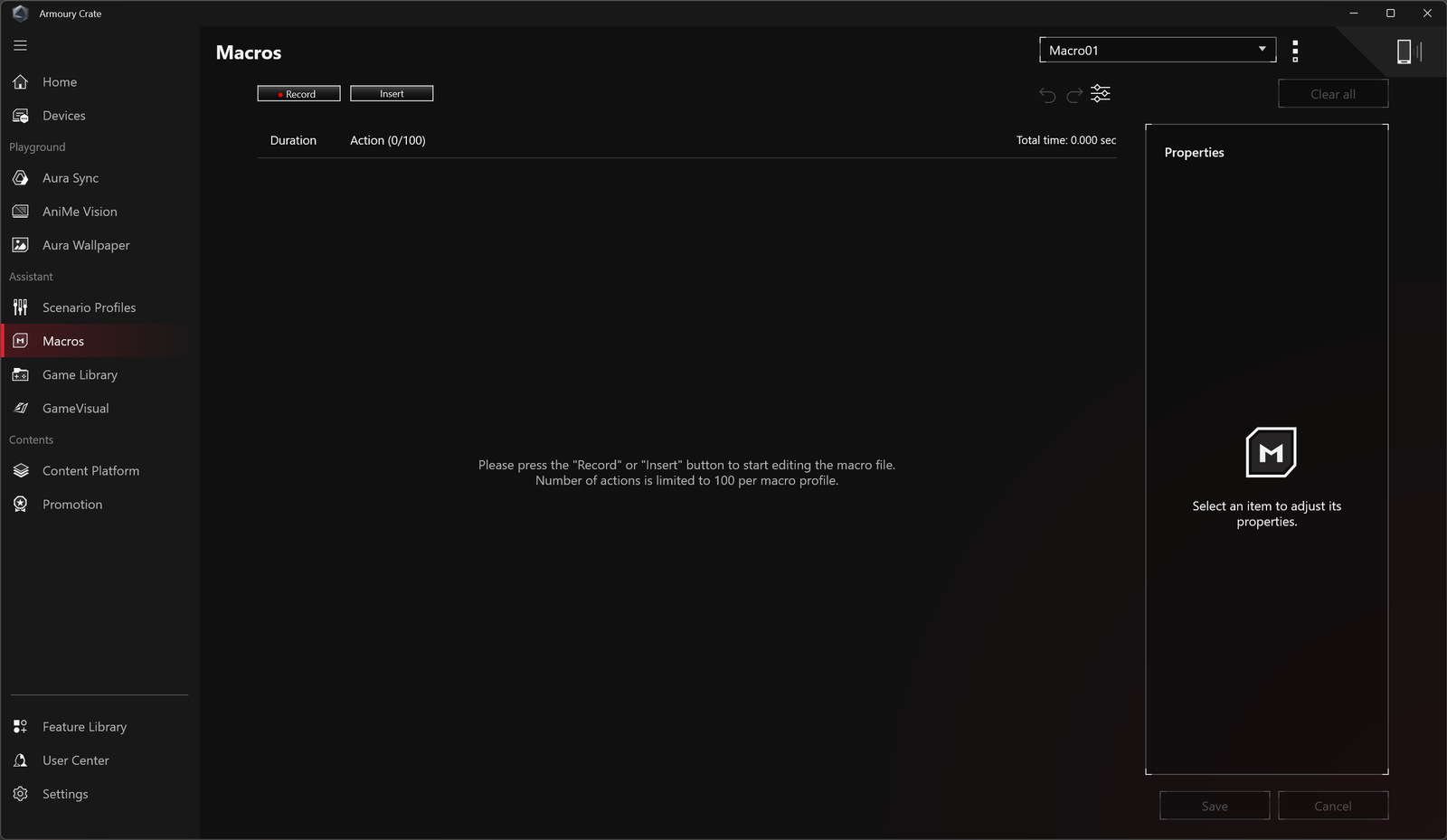Click the Devices icon in sidebar

click(21, 116)
